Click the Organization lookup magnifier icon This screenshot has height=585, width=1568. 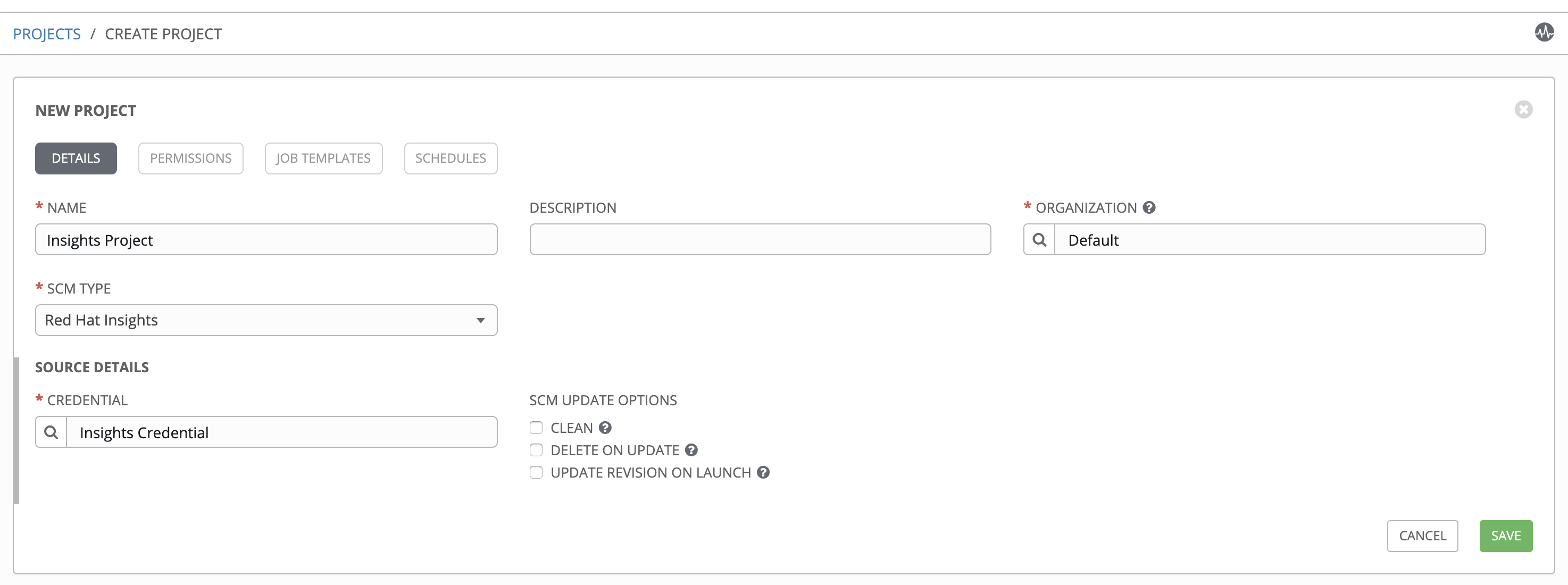[x=1039, y=240]
